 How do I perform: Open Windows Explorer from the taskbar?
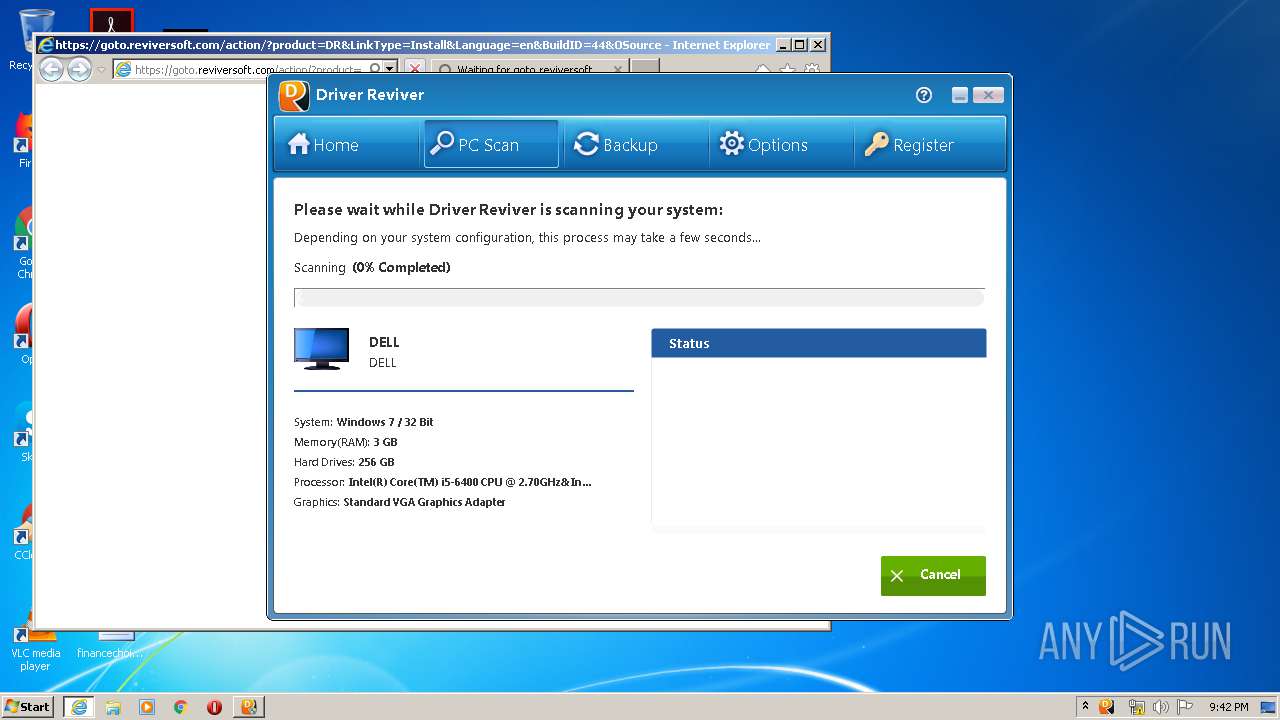[113, 706]
